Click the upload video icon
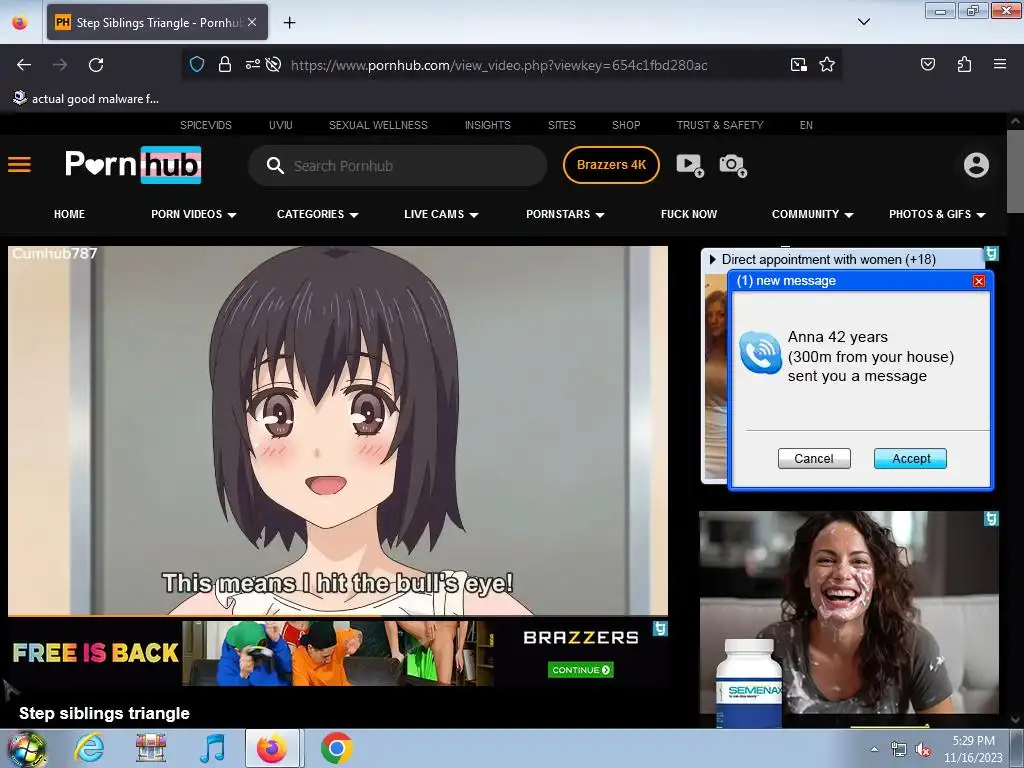 [690, 165]
